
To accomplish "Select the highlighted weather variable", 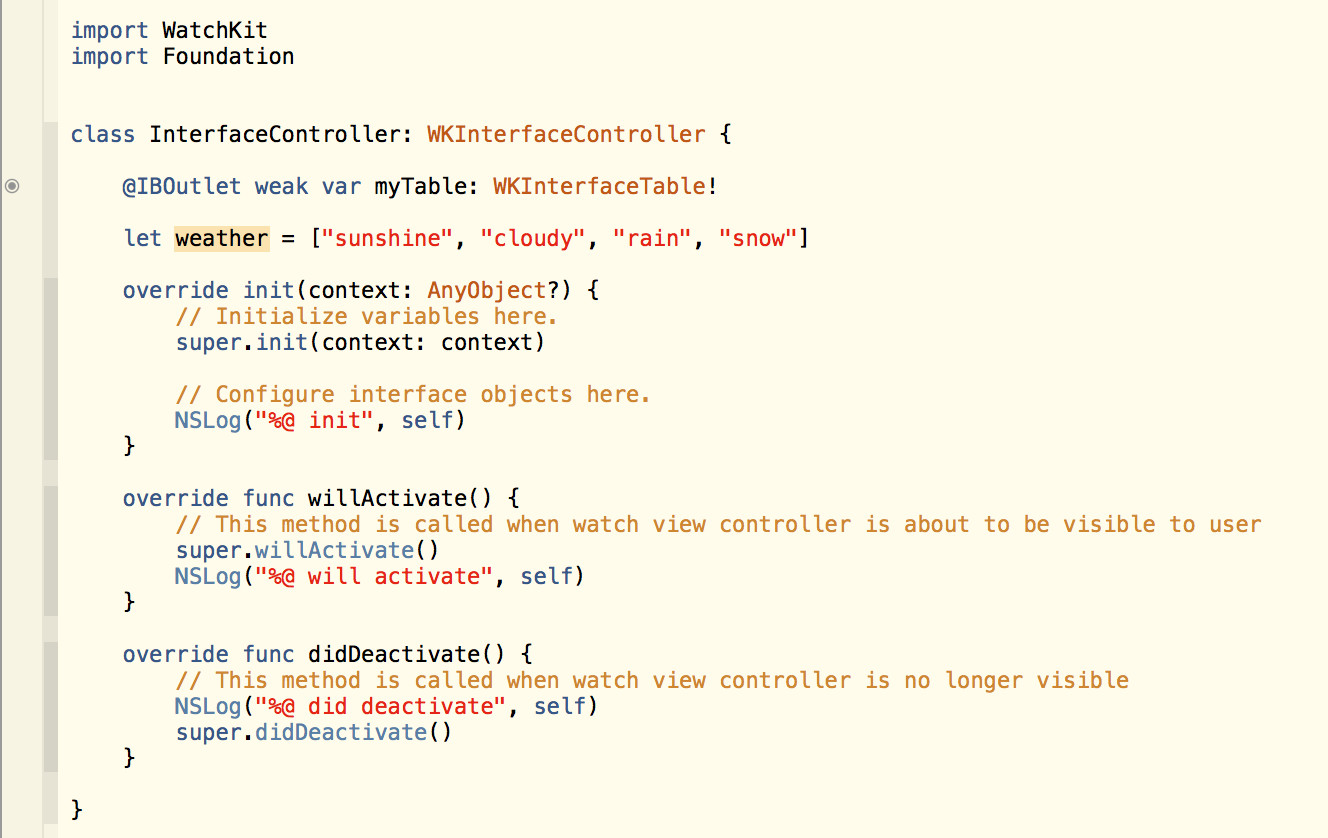I will tap(221, 238).
